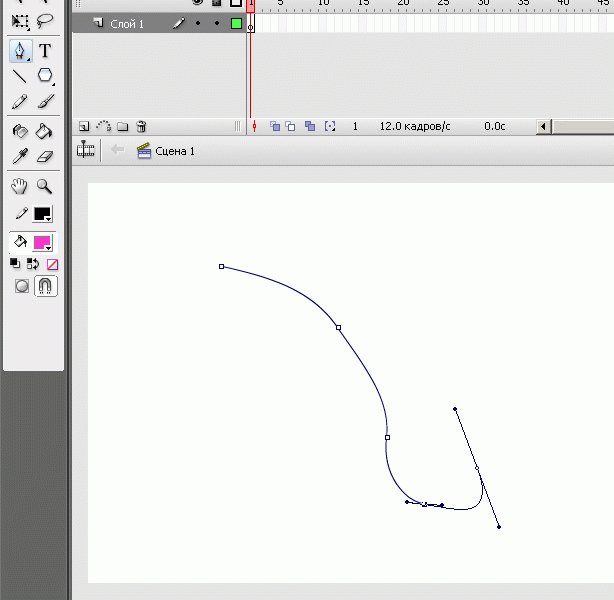Select the Pen tool
The image size is (614, 600).
tap(20, 51)
